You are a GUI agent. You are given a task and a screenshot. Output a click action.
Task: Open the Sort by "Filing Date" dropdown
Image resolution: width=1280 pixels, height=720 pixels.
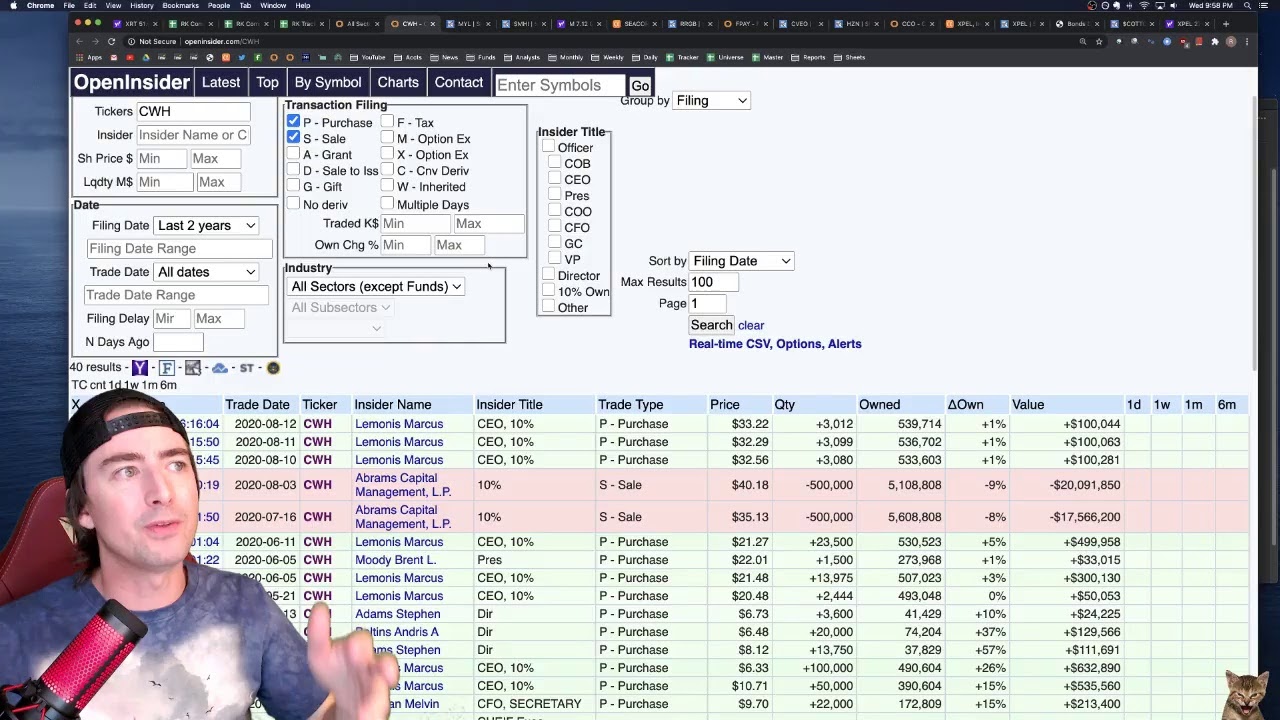[741, 261]
